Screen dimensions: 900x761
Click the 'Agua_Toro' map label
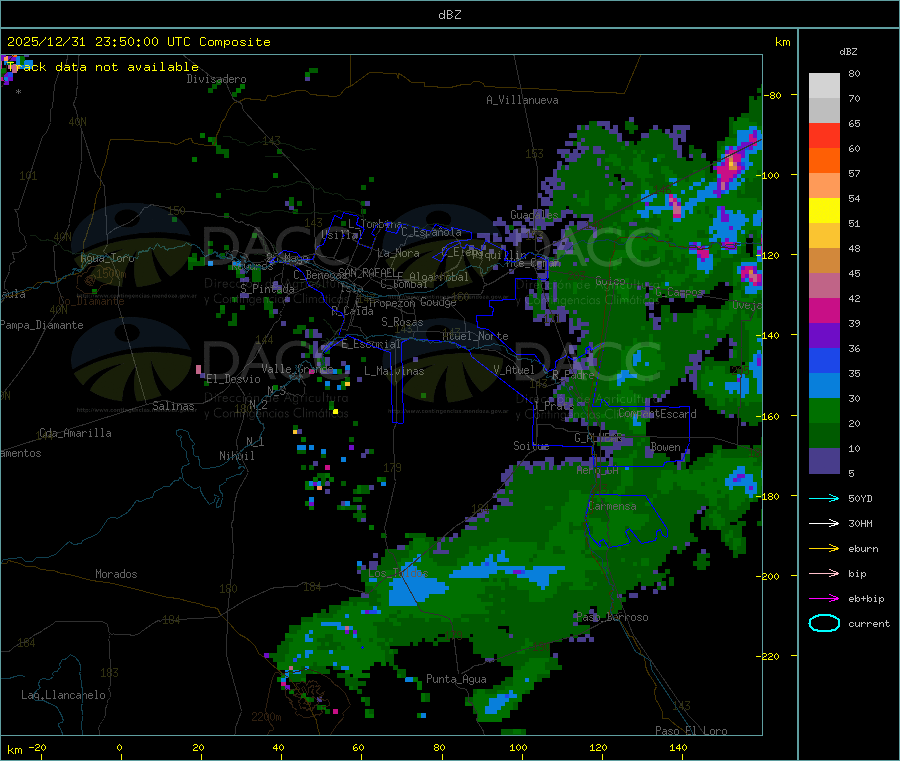tap(107, 258)
